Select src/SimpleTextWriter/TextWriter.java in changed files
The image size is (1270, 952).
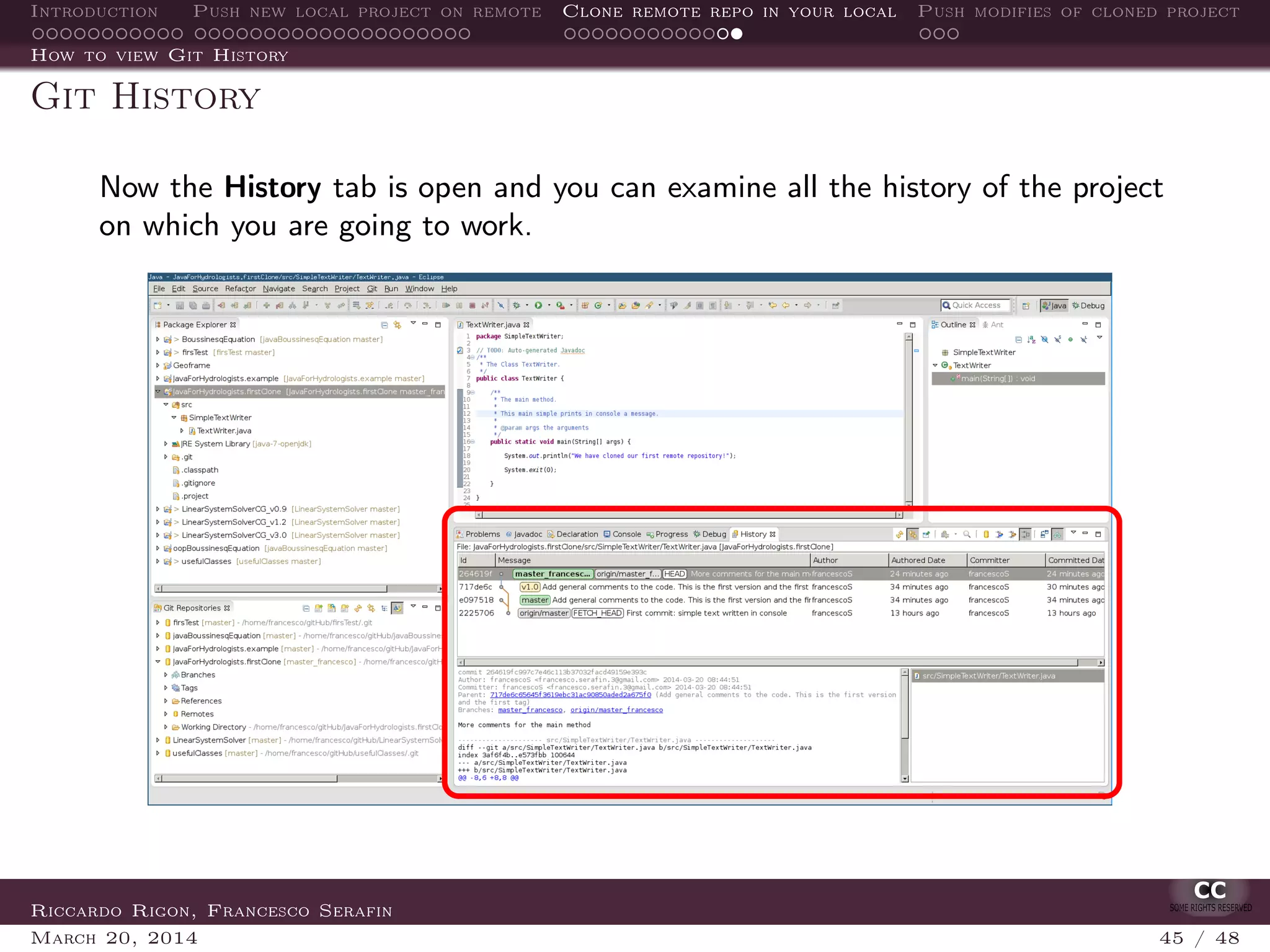(1008, 676)
